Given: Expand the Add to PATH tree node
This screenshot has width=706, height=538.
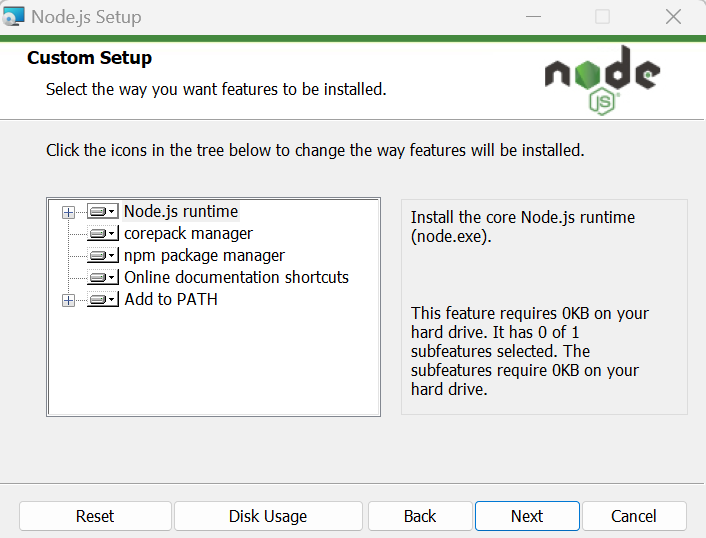Looking at the screenshot, I should (x=68, y=300).
